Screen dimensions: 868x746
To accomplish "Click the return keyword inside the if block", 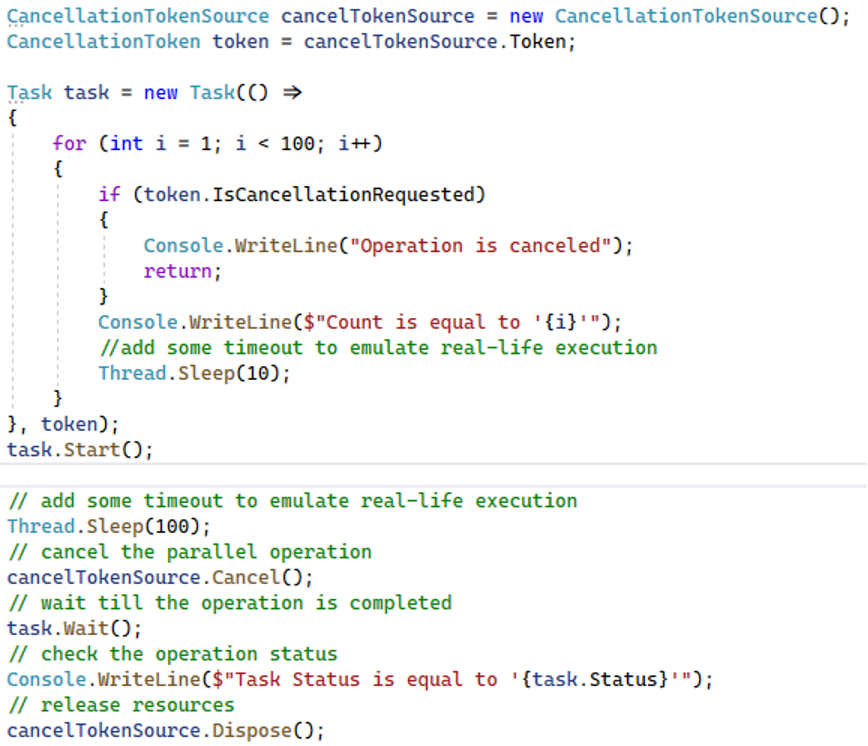I will [x=178, y=271].
